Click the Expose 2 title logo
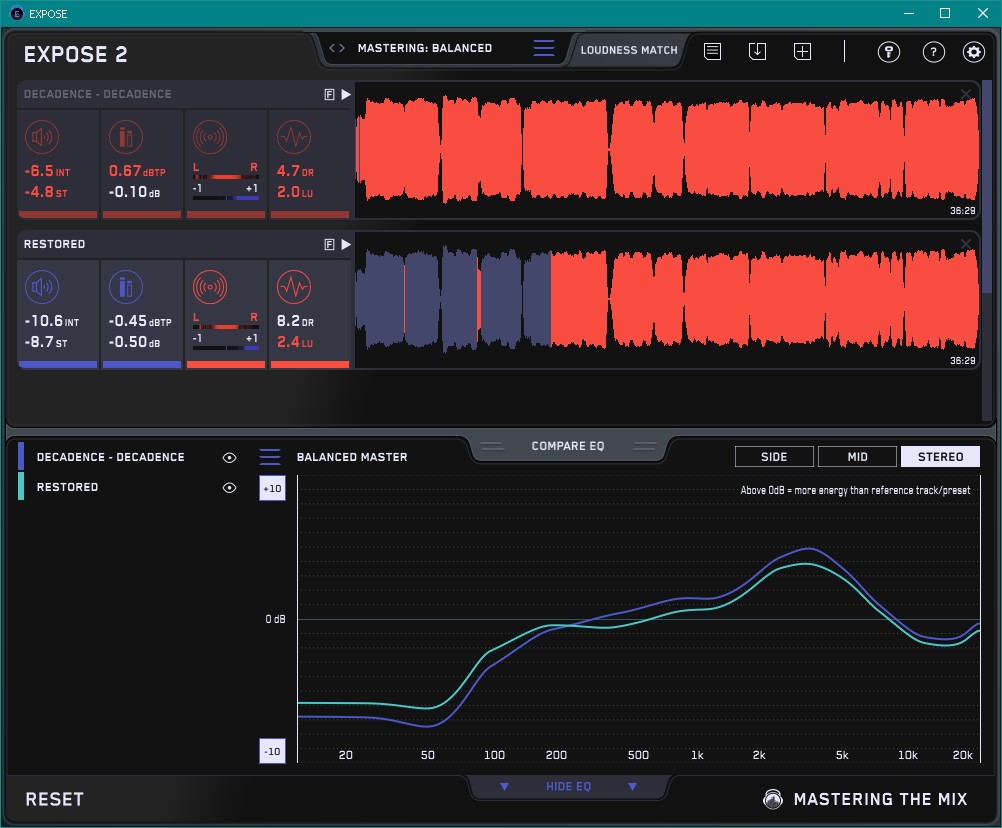The image size is (1002, 828). tap(75, 54)
